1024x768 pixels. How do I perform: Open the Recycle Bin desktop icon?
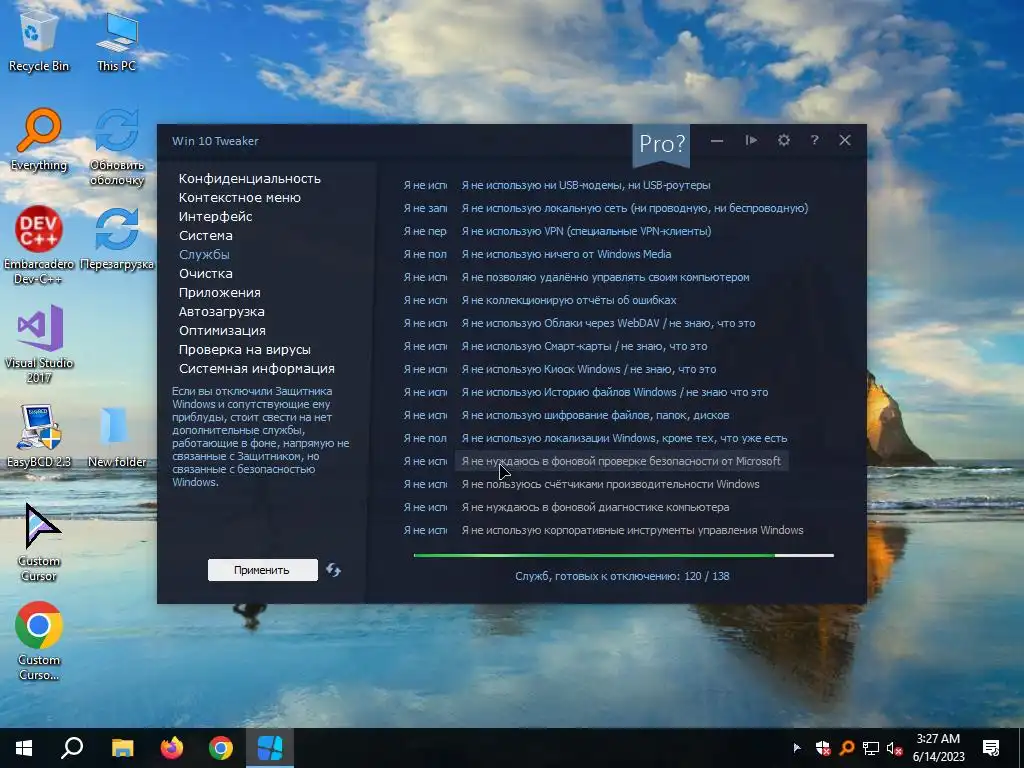point(39,42)
